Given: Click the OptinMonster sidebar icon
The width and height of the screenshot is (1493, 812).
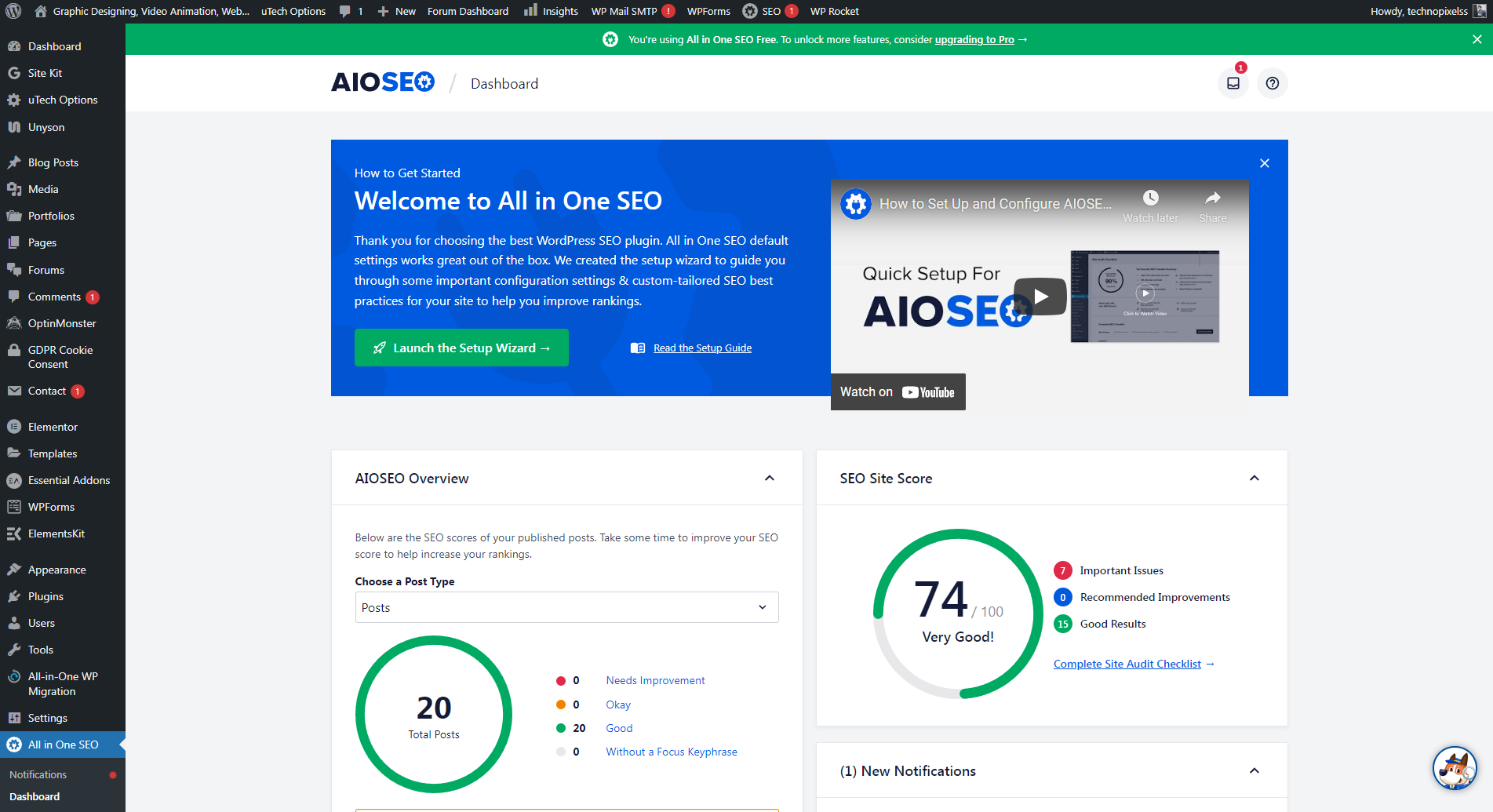Looking at the screenshot, I should click(x=14, y=323).
